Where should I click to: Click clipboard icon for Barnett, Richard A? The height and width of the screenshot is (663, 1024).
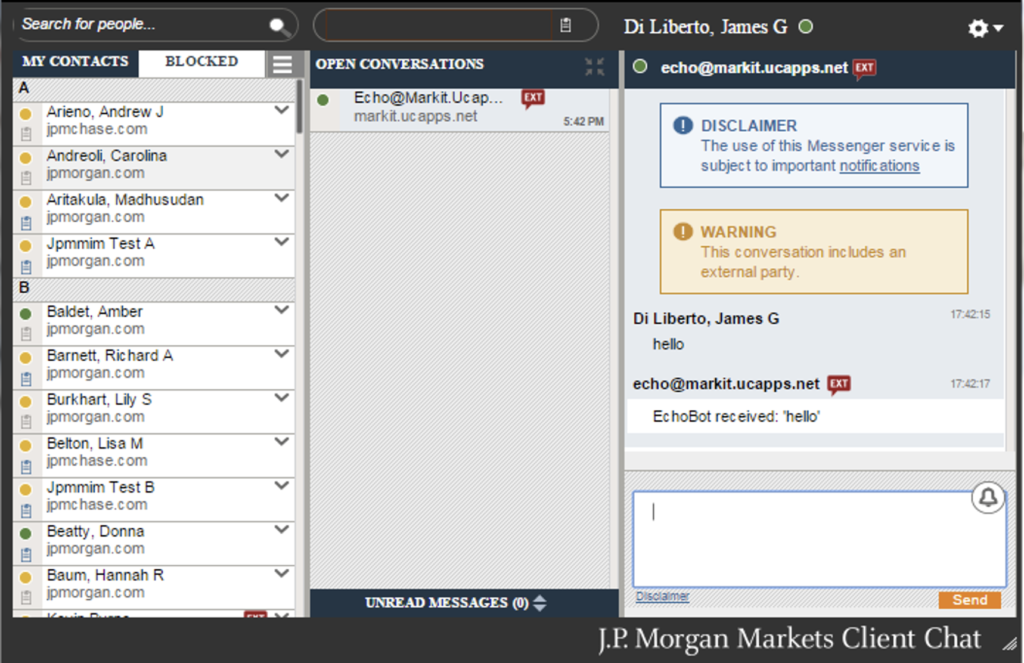pyautogui.click(x=26, y=378)
